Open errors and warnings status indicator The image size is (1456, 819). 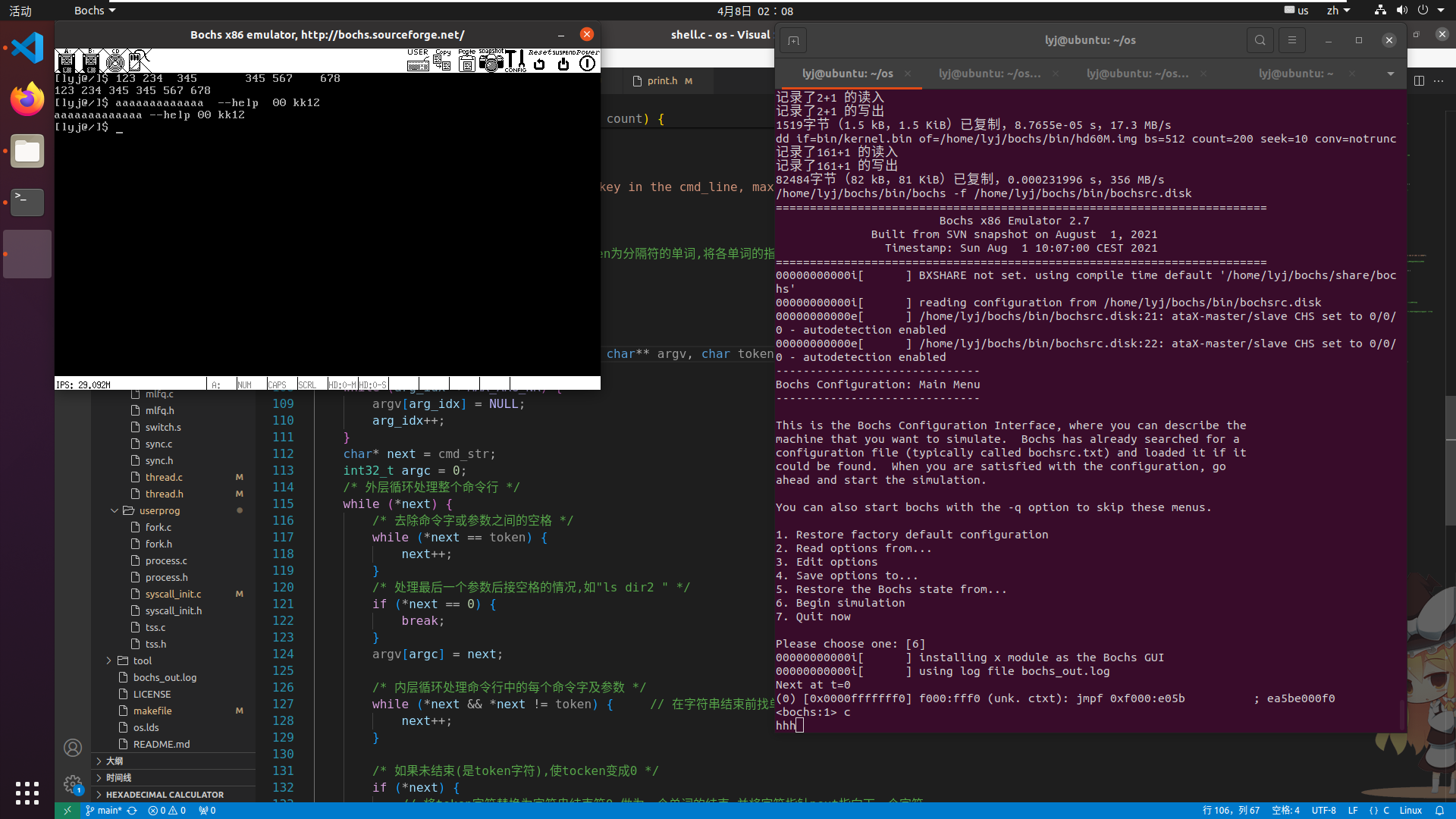point(167,811)
